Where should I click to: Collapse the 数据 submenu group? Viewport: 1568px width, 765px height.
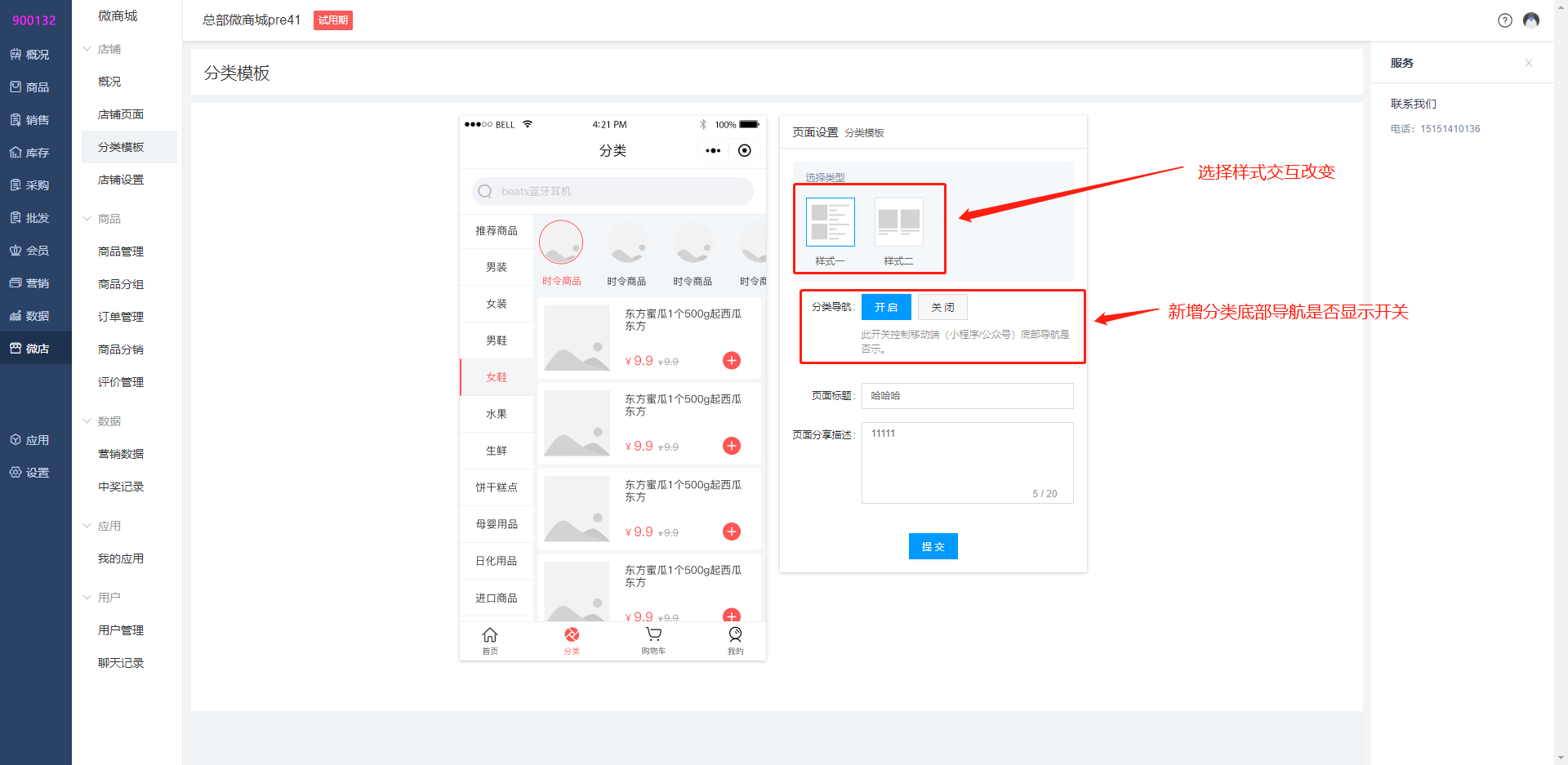(x=87, y=421)
